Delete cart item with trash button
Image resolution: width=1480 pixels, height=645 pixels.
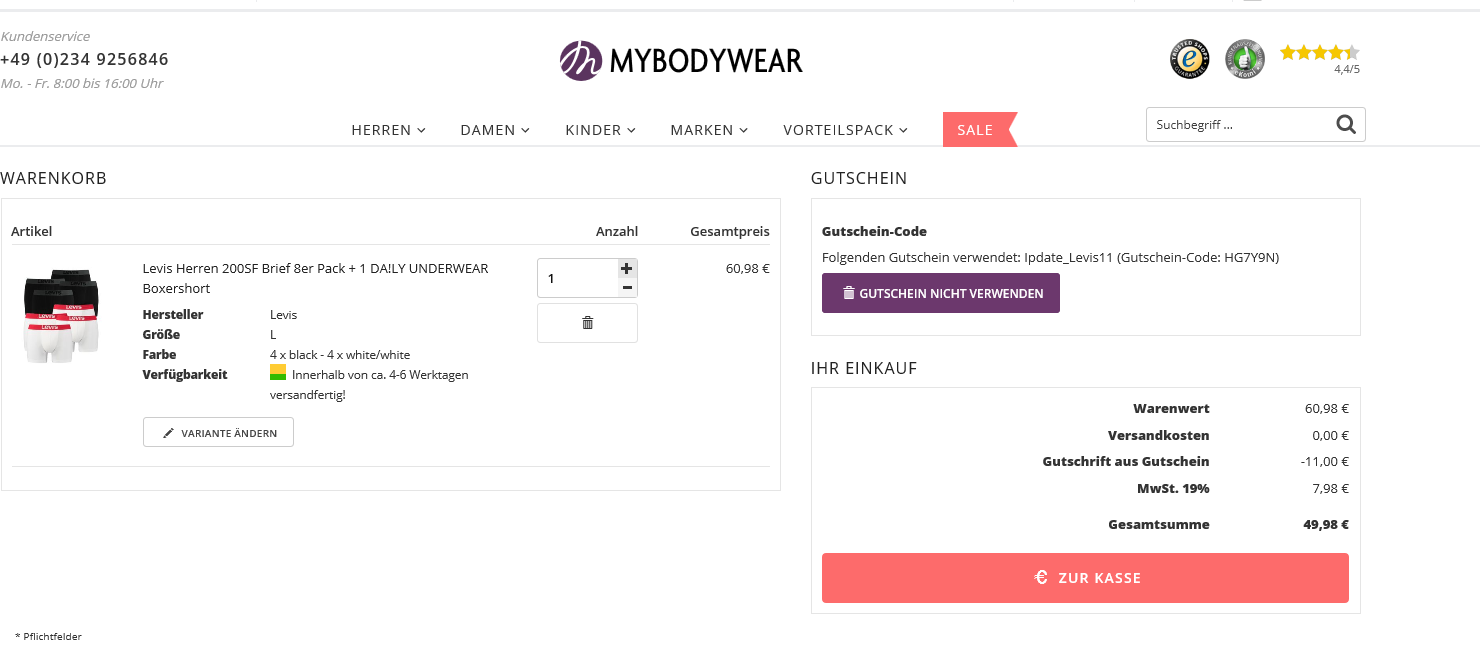pyautogui.click(x=587, y=323)
